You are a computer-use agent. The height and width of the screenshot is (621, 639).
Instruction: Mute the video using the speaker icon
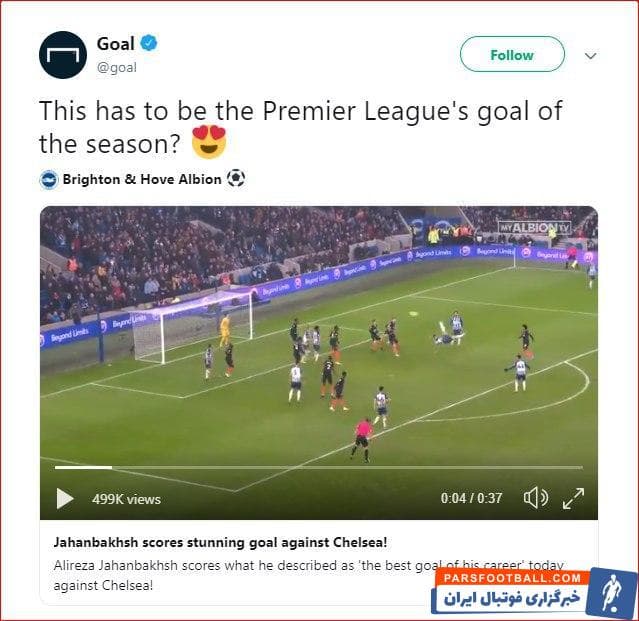tap(535, 498)
